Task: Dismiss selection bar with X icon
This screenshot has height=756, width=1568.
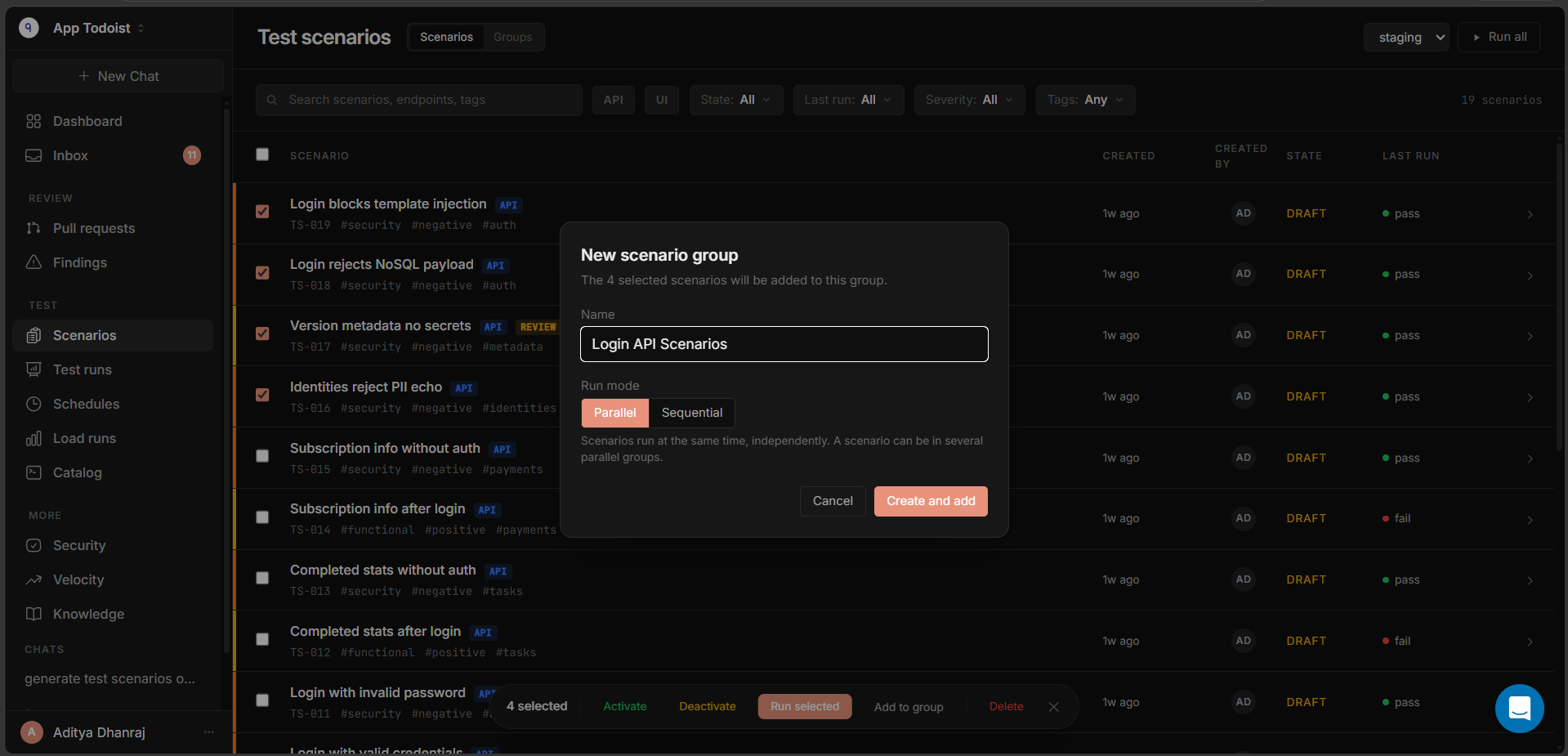Action: pyautogui.click(x=1054, y=707)
